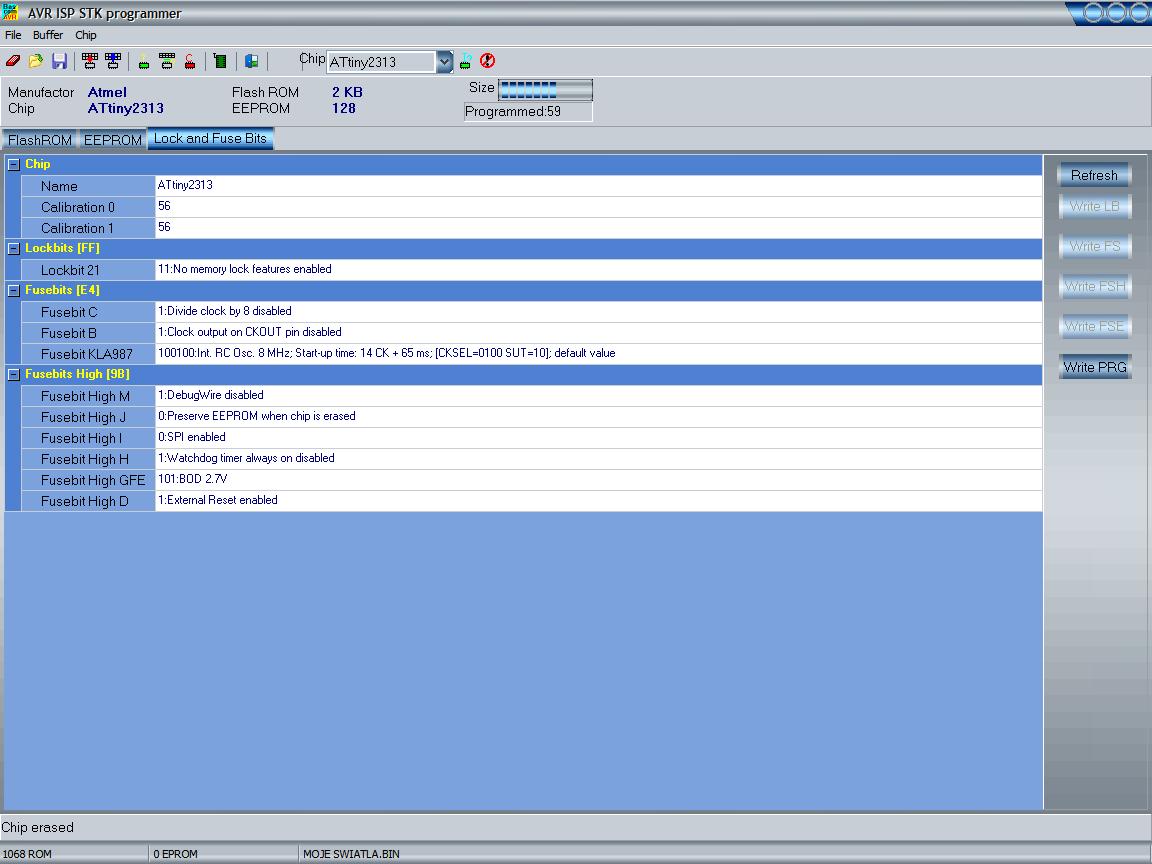Click the dark green chip icon in toolbar

pos(220,61)
